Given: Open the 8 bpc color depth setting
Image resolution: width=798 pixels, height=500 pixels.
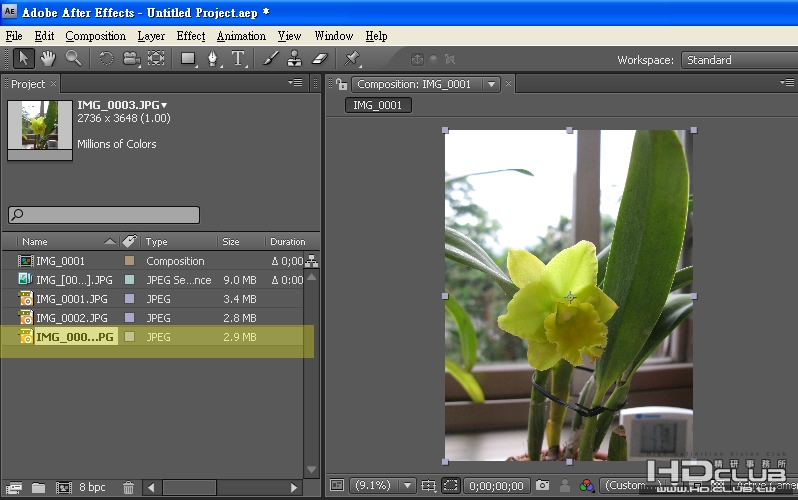Looking at the screenshot, I should [92, 487].
